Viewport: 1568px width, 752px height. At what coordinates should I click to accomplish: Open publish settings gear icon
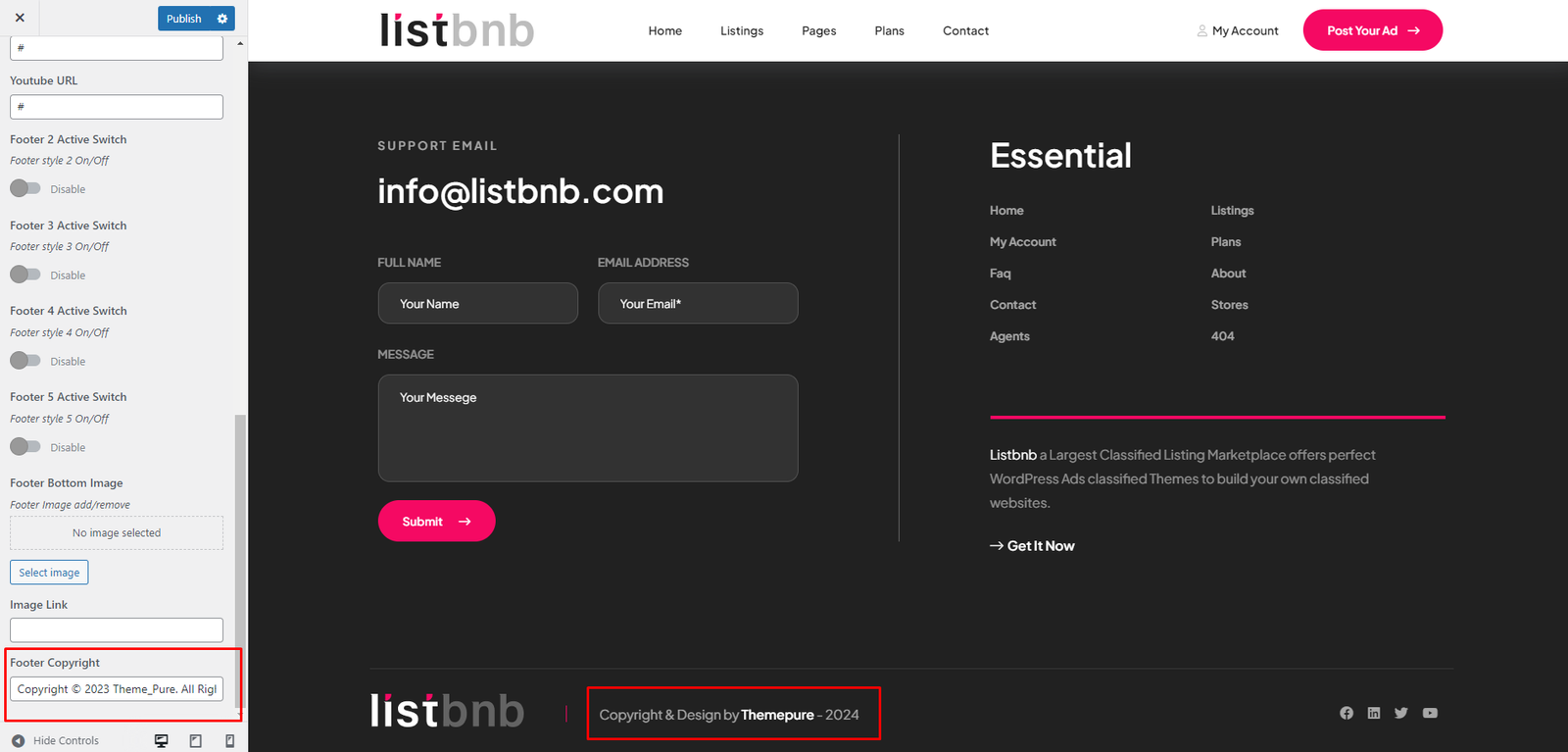point(222,19)
